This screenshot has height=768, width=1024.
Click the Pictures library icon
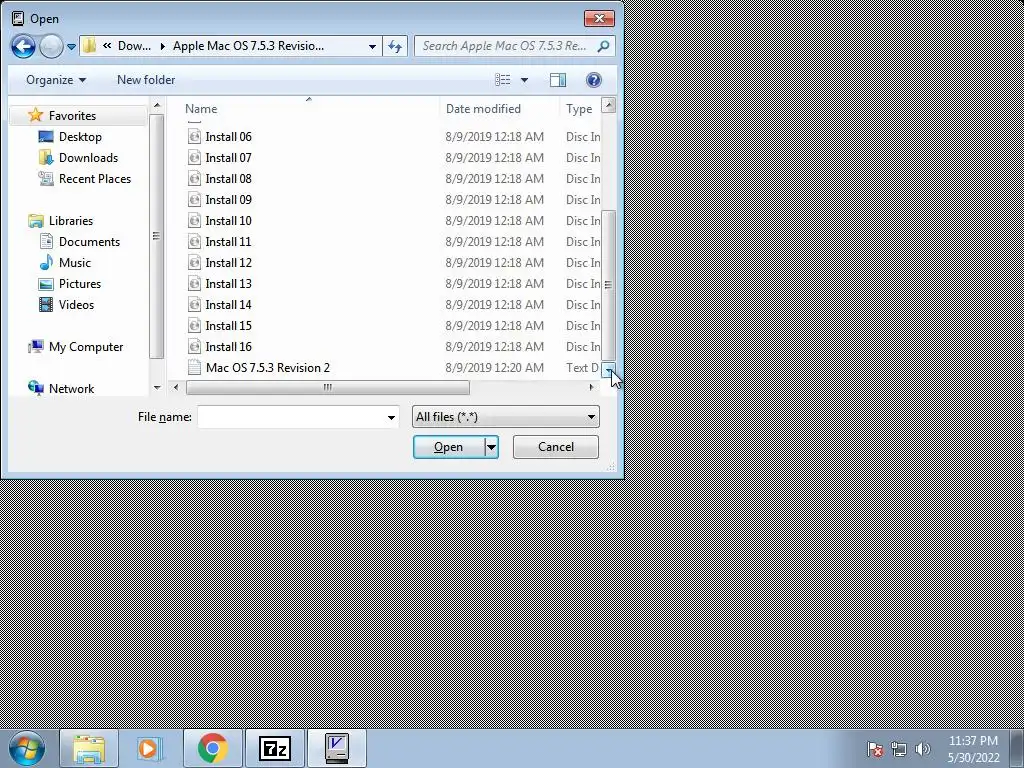(x=46, y=283)
